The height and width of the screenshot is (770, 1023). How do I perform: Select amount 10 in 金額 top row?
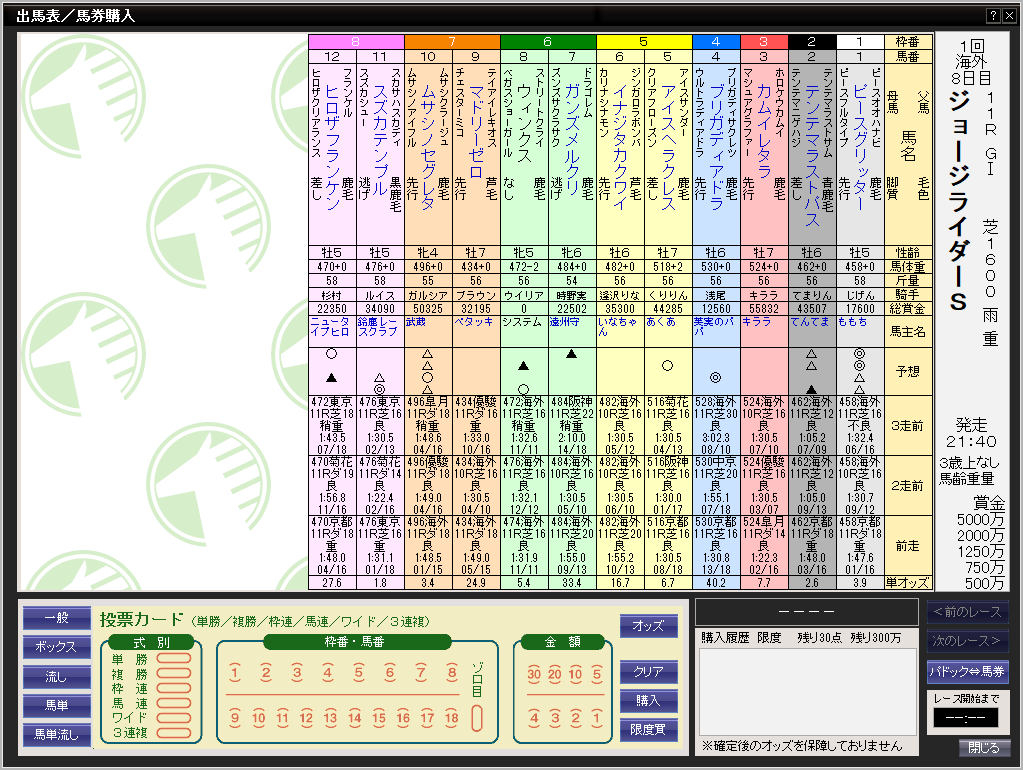(575, 674)
